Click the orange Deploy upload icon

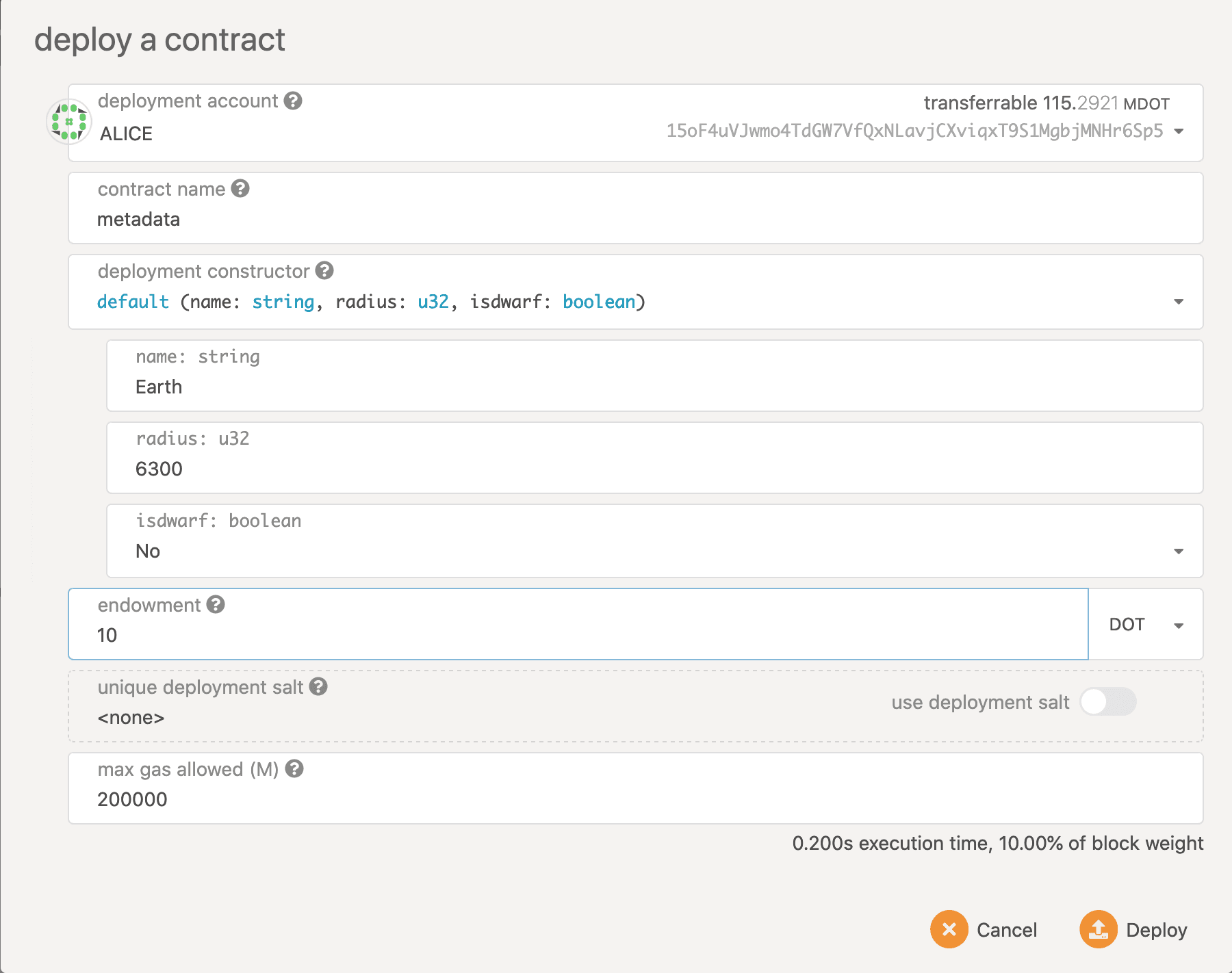1098,929
